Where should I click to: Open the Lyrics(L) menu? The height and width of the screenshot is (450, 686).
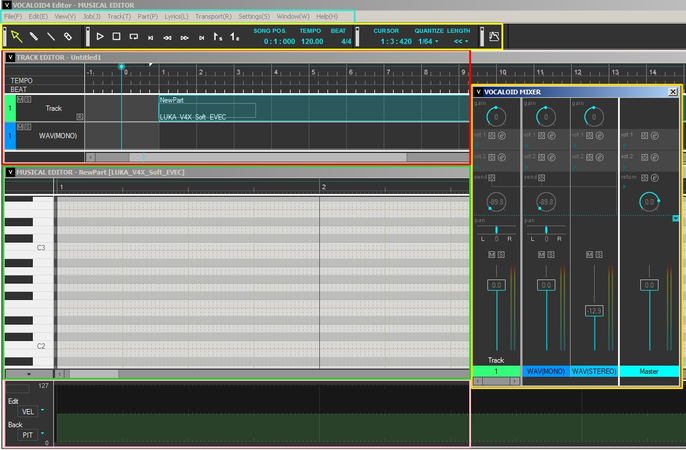click(x=176, y=16)
